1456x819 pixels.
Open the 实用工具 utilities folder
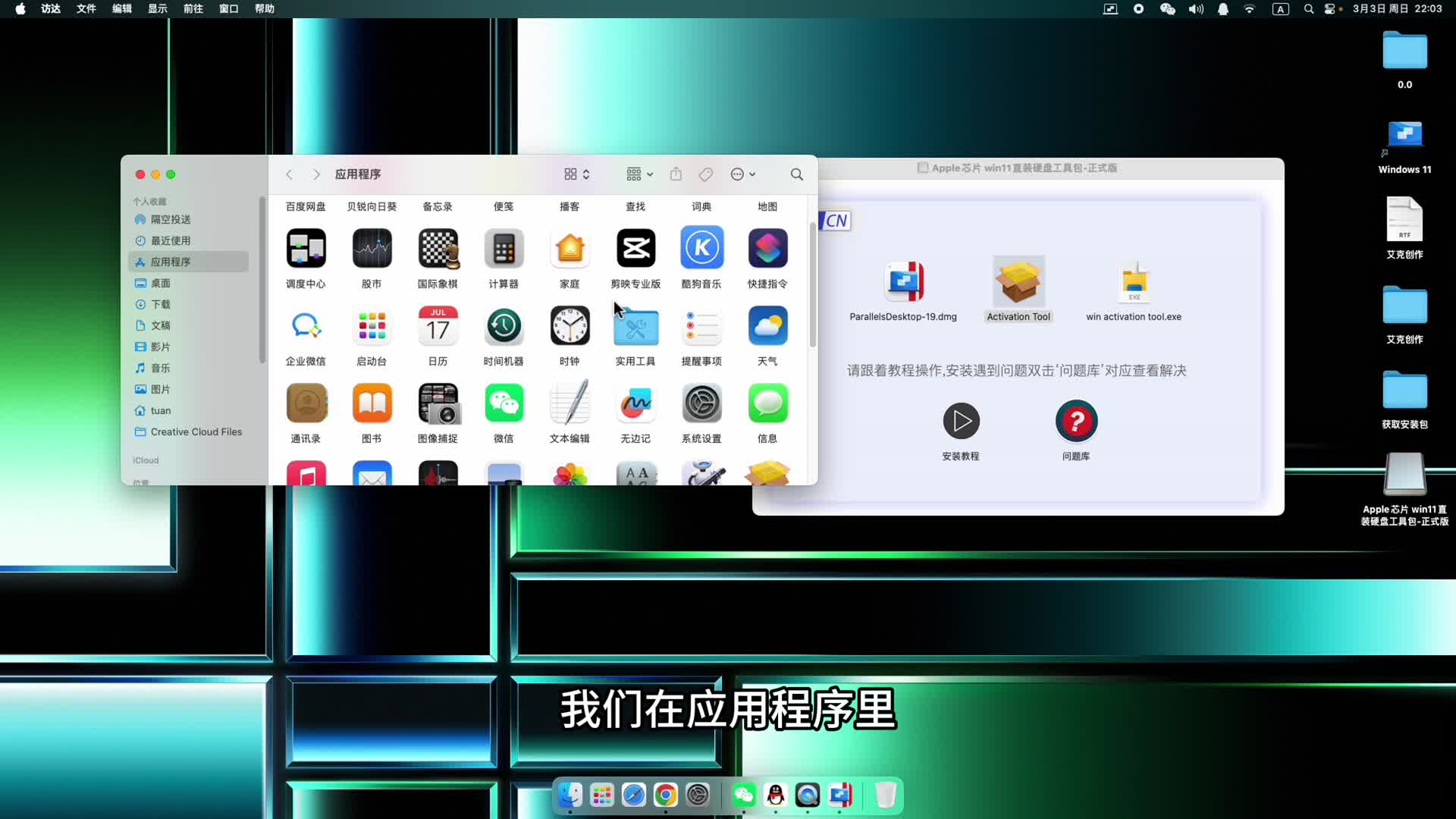[635, 328]
